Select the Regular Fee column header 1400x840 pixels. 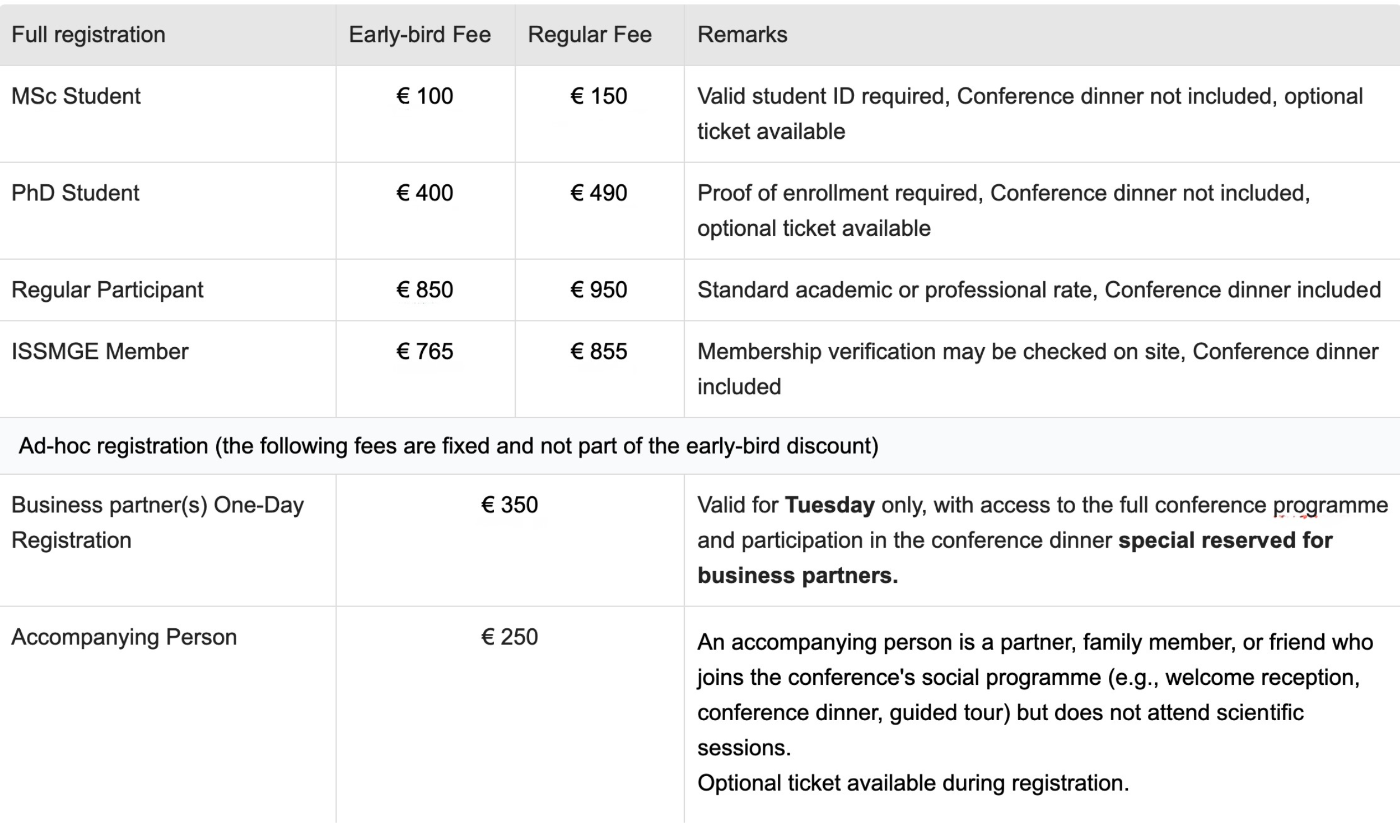[x=590, y=35]
